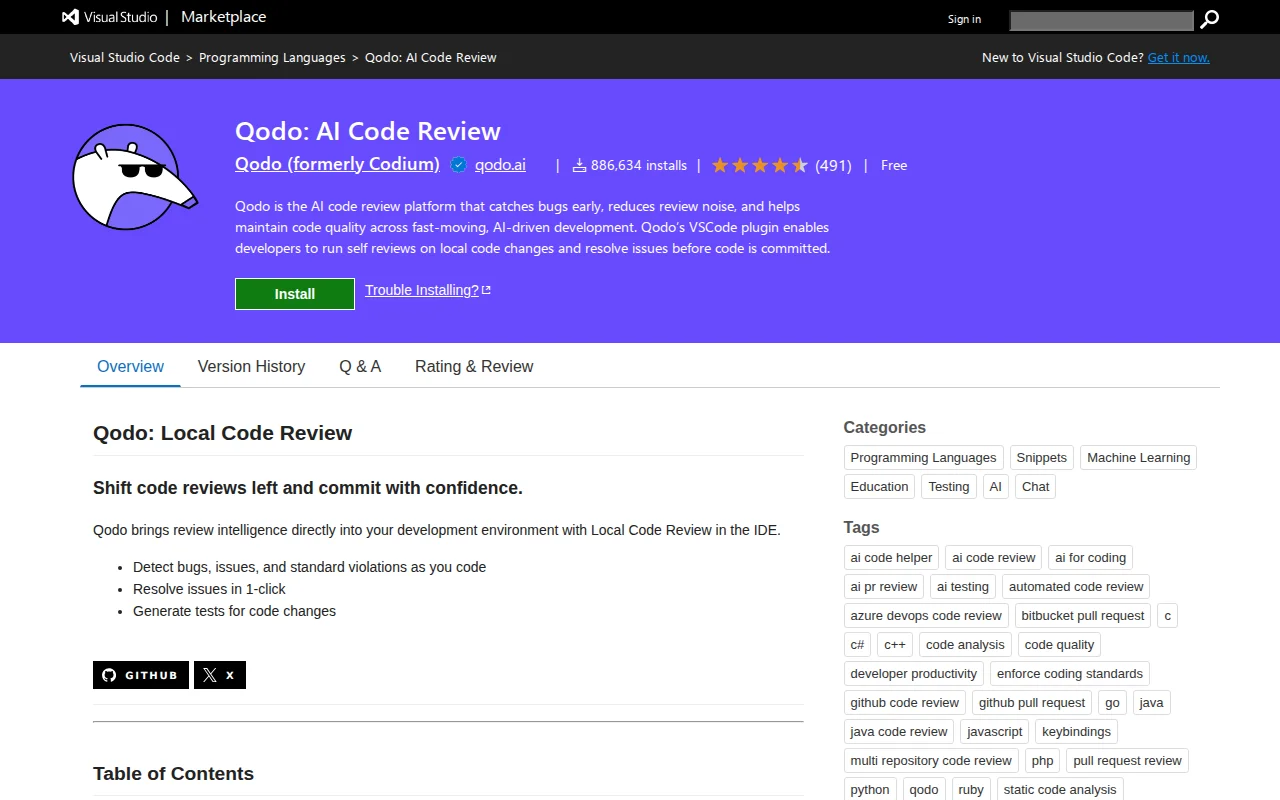This screenshot has width=1280, height=800.
Task: Click the javascript tag
Action: coord(995,732)
